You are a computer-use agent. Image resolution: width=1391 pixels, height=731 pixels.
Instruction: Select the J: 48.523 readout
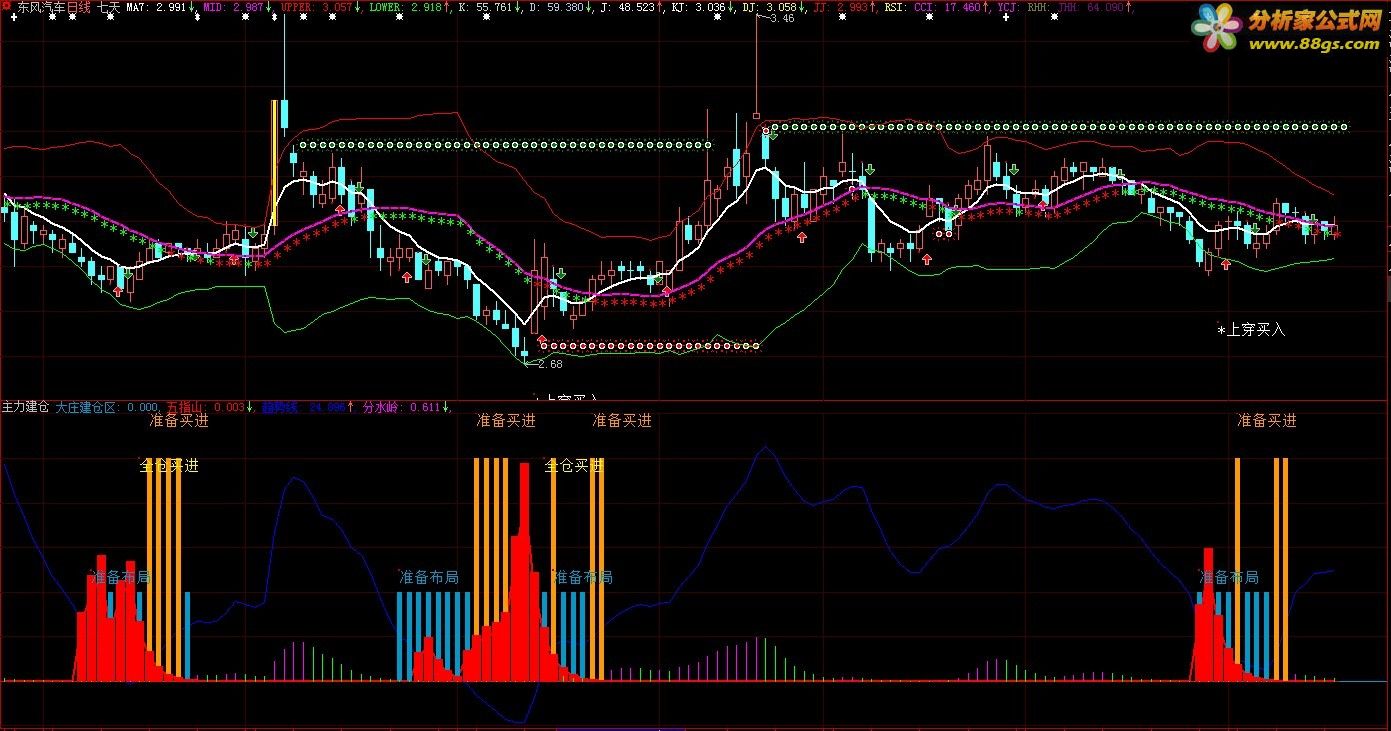tap(630, 7)
